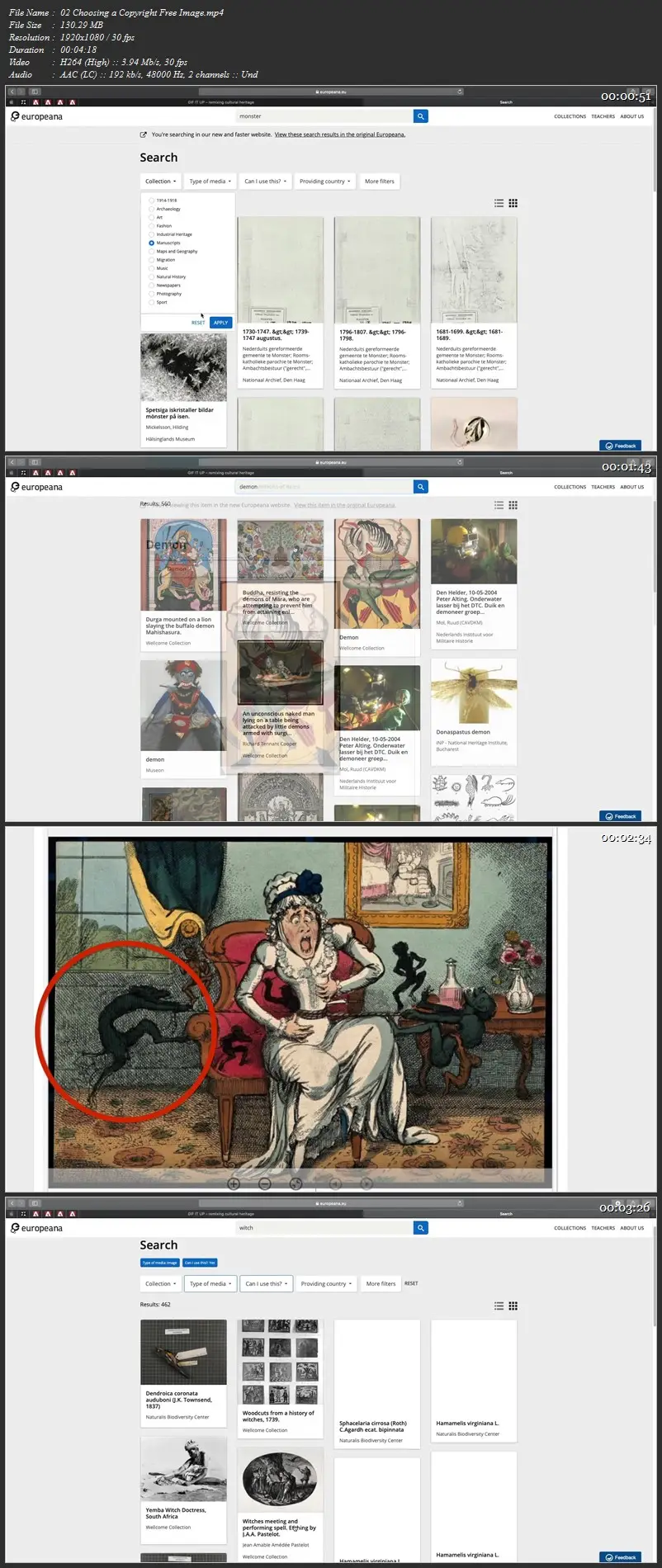662x1568 pixels.
Task: Click browser back arrow in the witch frame
Action: click(x=12, y=1203)
